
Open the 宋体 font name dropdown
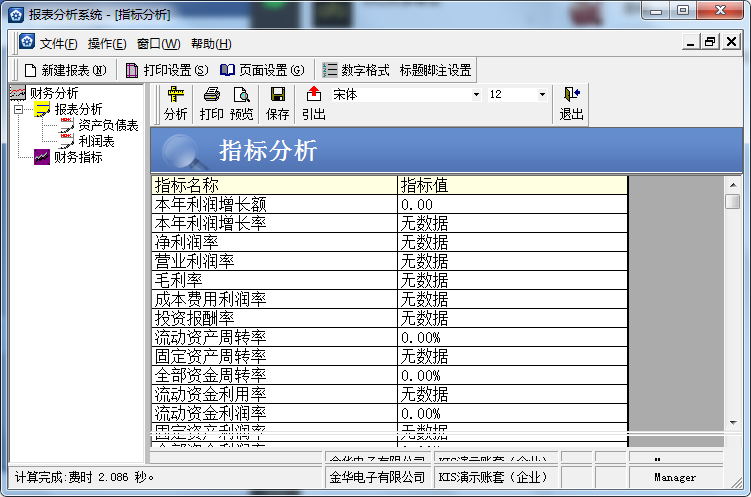point(476,94)
